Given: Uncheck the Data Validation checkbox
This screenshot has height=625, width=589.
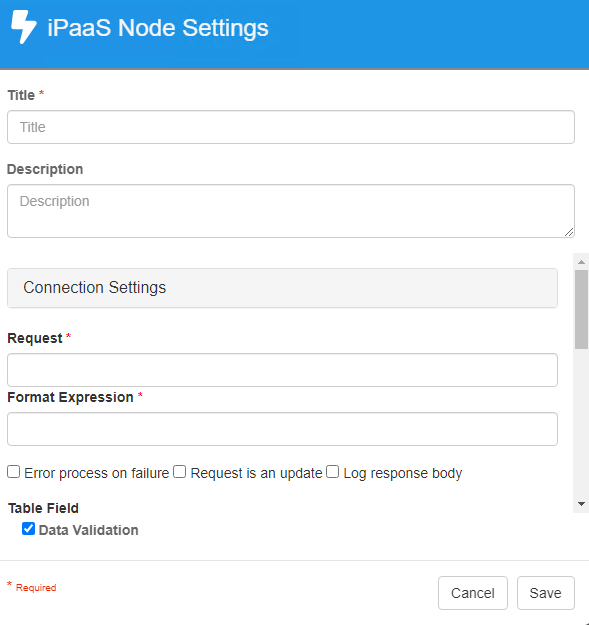Looking at the screenshot, I should (x=28, y=529).
